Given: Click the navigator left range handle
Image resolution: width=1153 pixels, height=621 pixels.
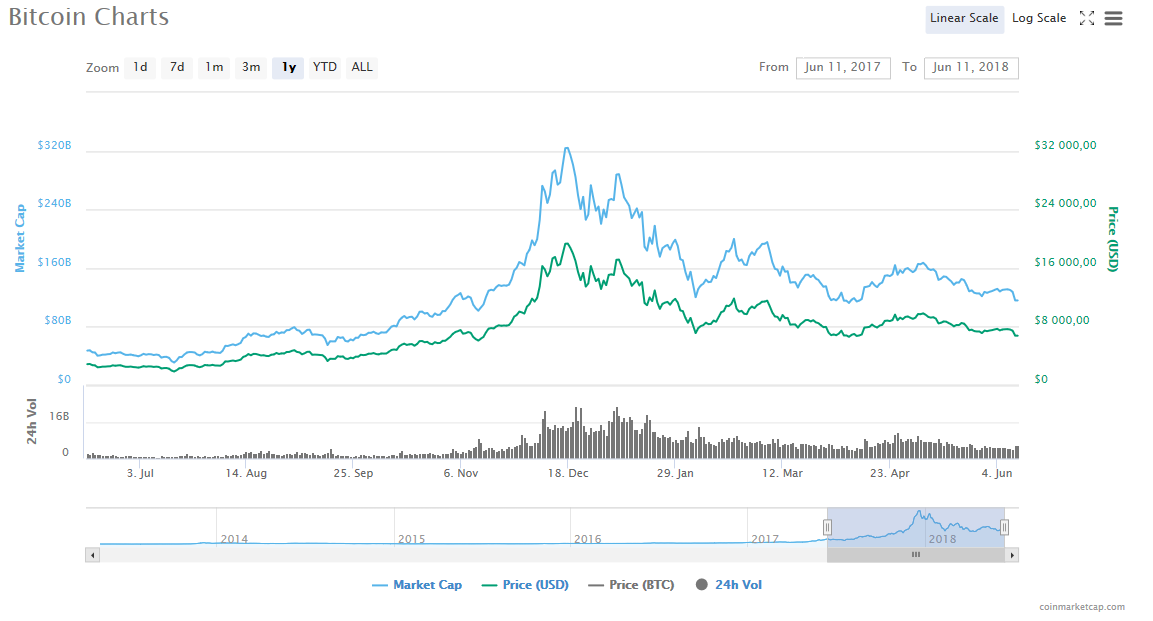Looking at the screenshot, I should pos(827,527).
